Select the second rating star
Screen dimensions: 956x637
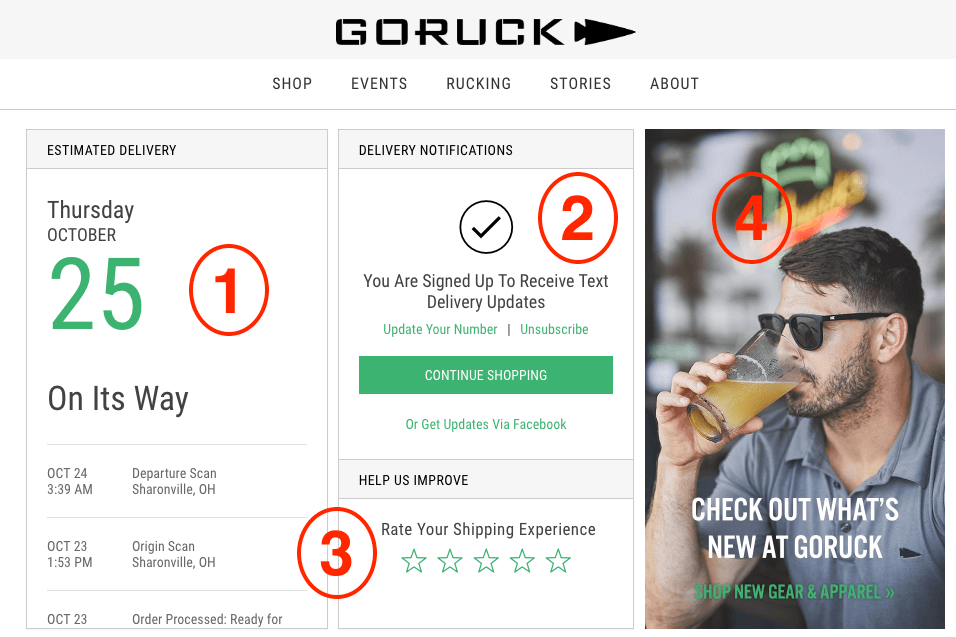pyautogui.click(x=450, y=561)
